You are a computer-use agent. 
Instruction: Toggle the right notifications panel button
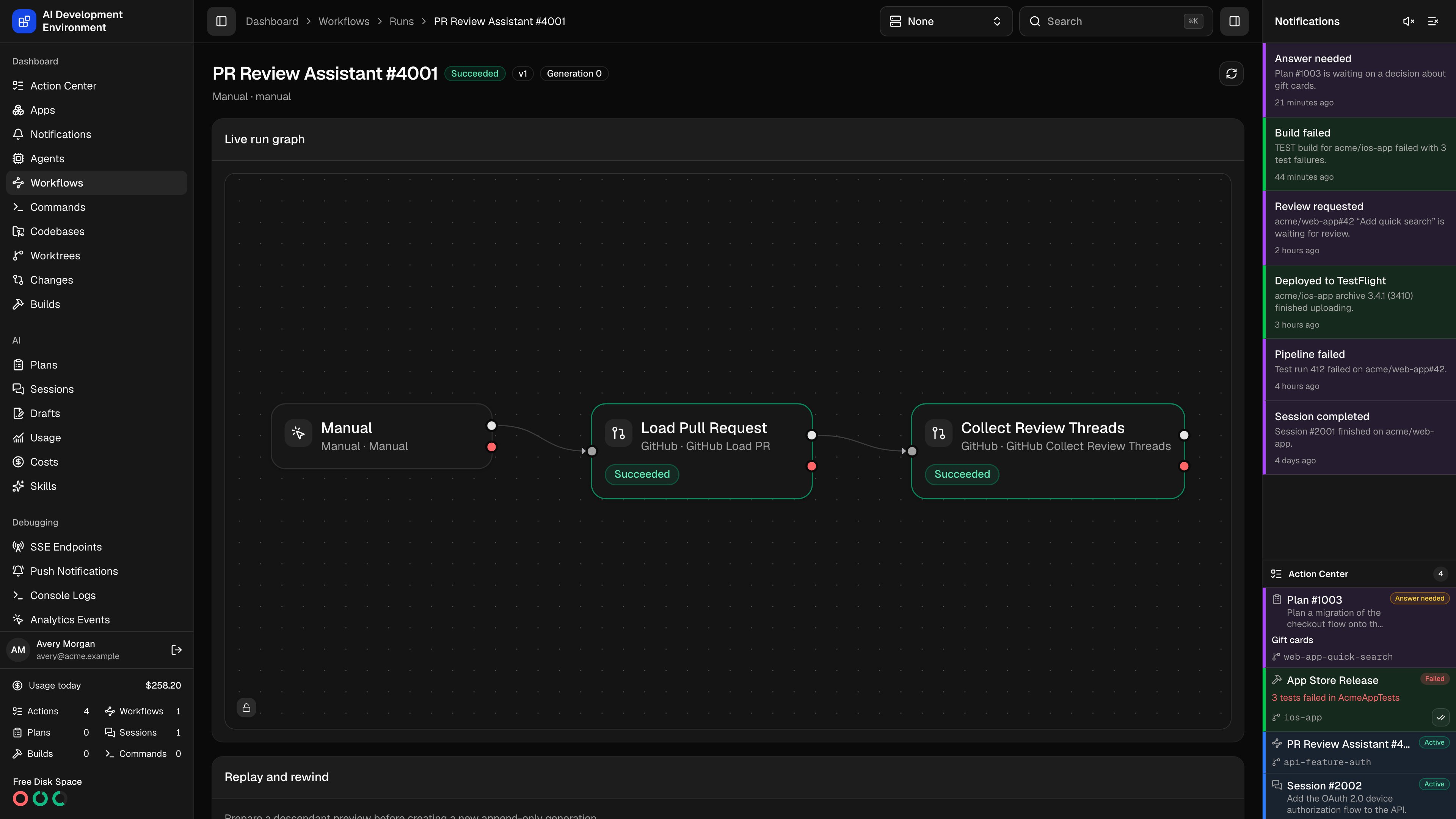point(1235,22)
